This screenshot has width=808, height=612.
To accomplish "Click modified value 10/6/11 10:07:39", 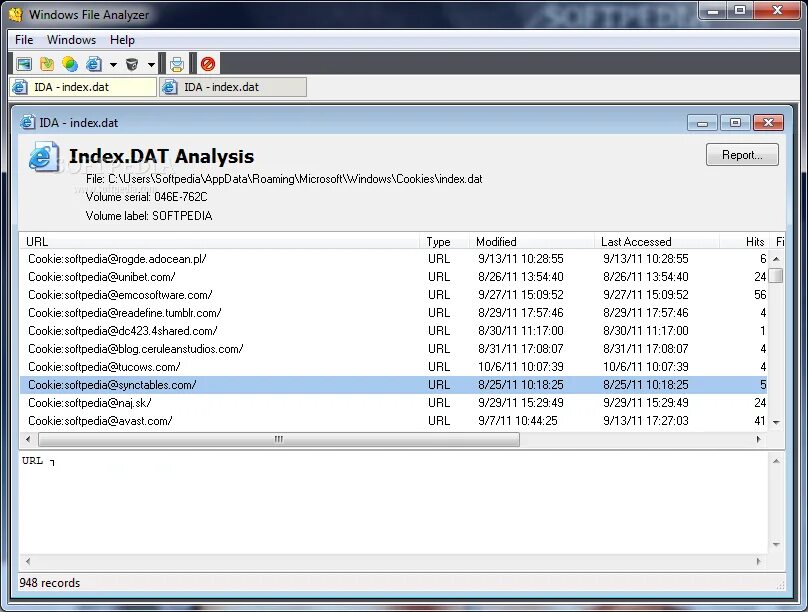I will click(521, 367).
